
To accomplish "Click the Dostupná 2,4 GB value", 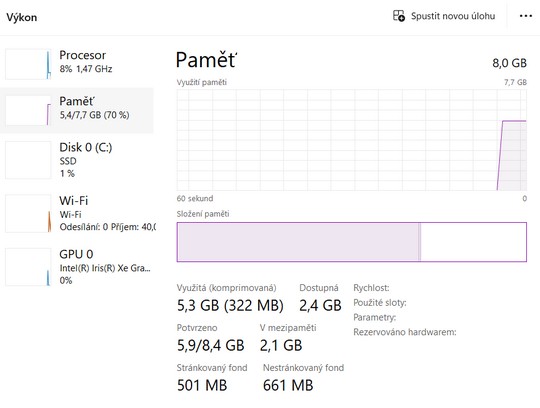I will 320,305.
